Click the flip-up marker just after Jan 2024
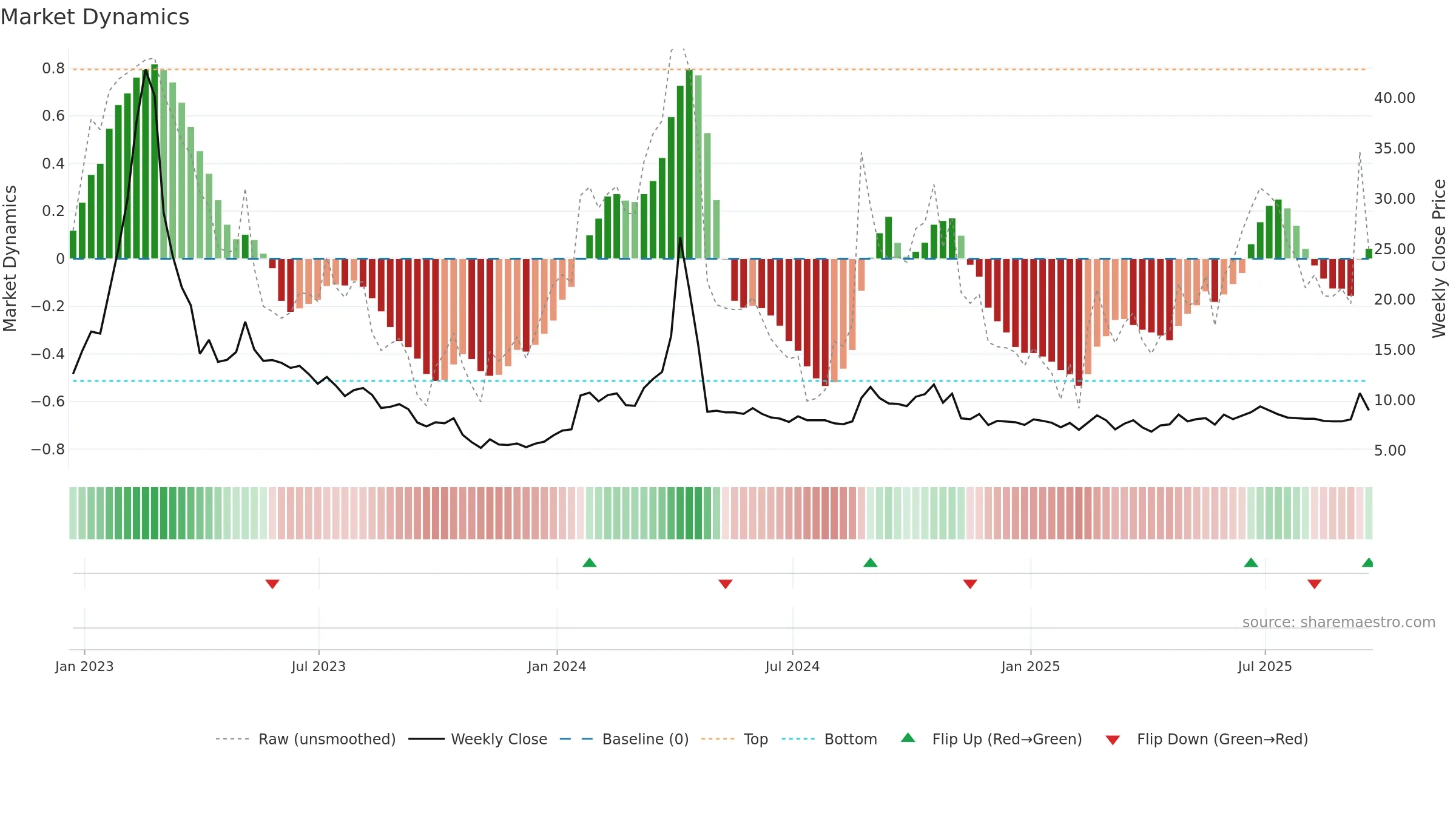The width and height of the screenshot is (1456, 819). [590, 562]
